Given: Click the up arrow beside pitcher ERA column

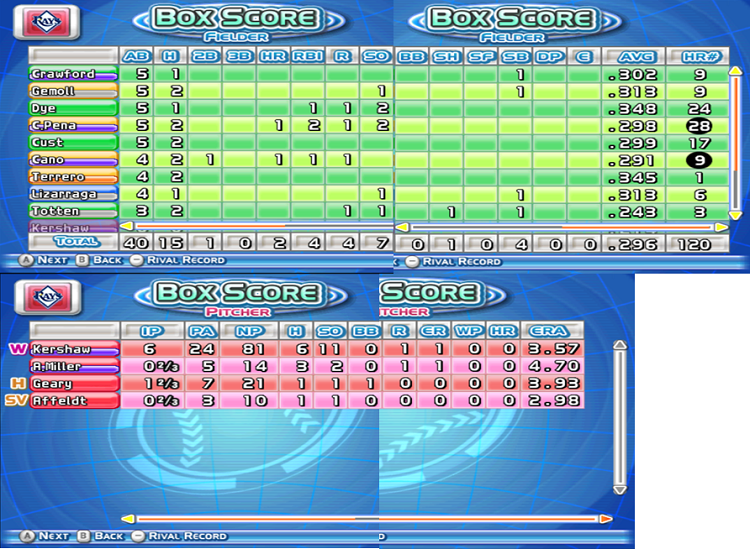Looking at the screenshot, I should [620, 345].
